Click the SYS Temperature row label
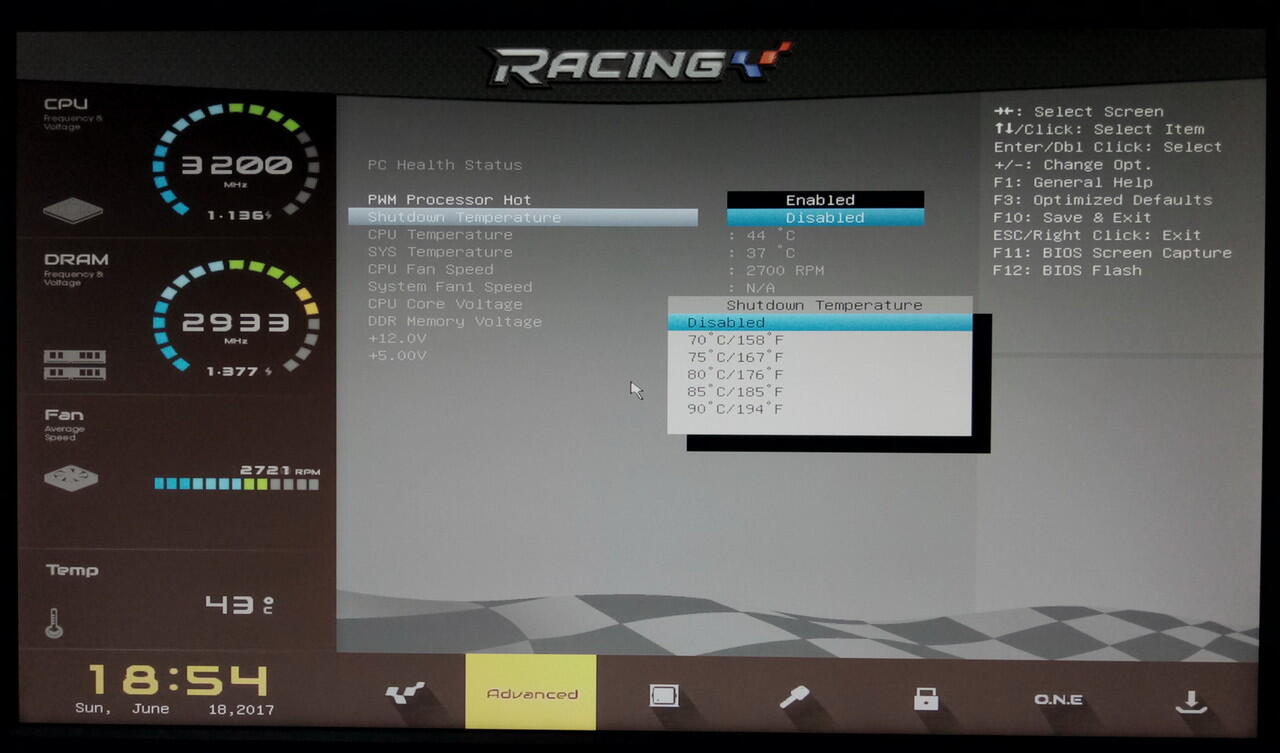Viewport: 1280px width, 753px height. coord(440,252)
